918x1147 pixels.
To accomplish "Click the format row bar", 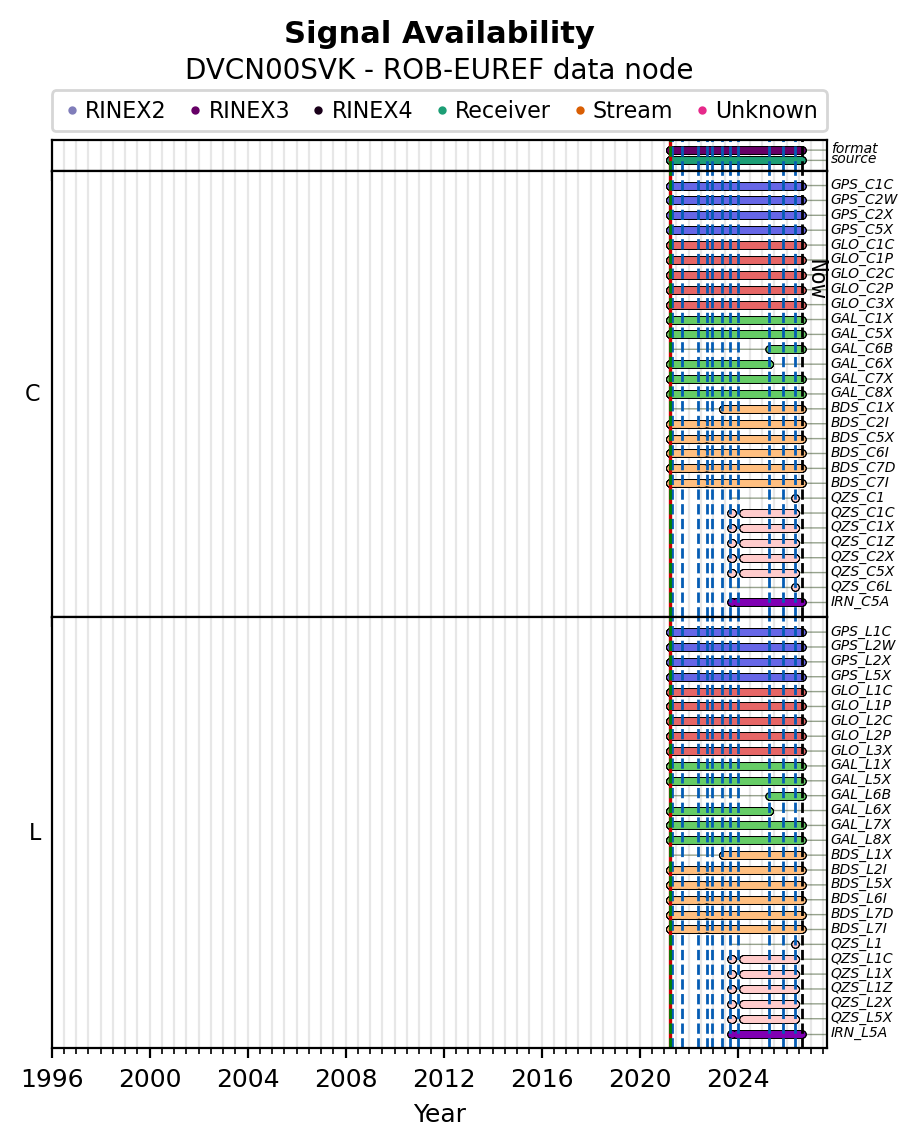I will click(x=737, y=150).
